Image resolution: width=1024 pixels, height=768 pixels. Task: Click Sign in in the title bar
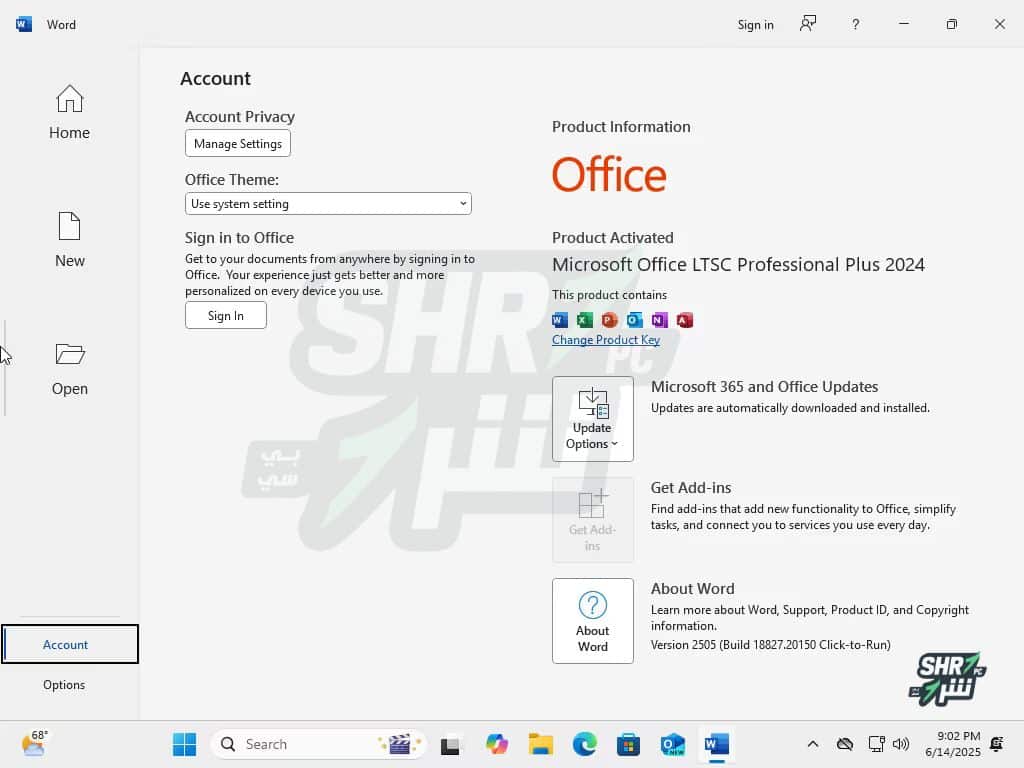click(x=756, y=25)
